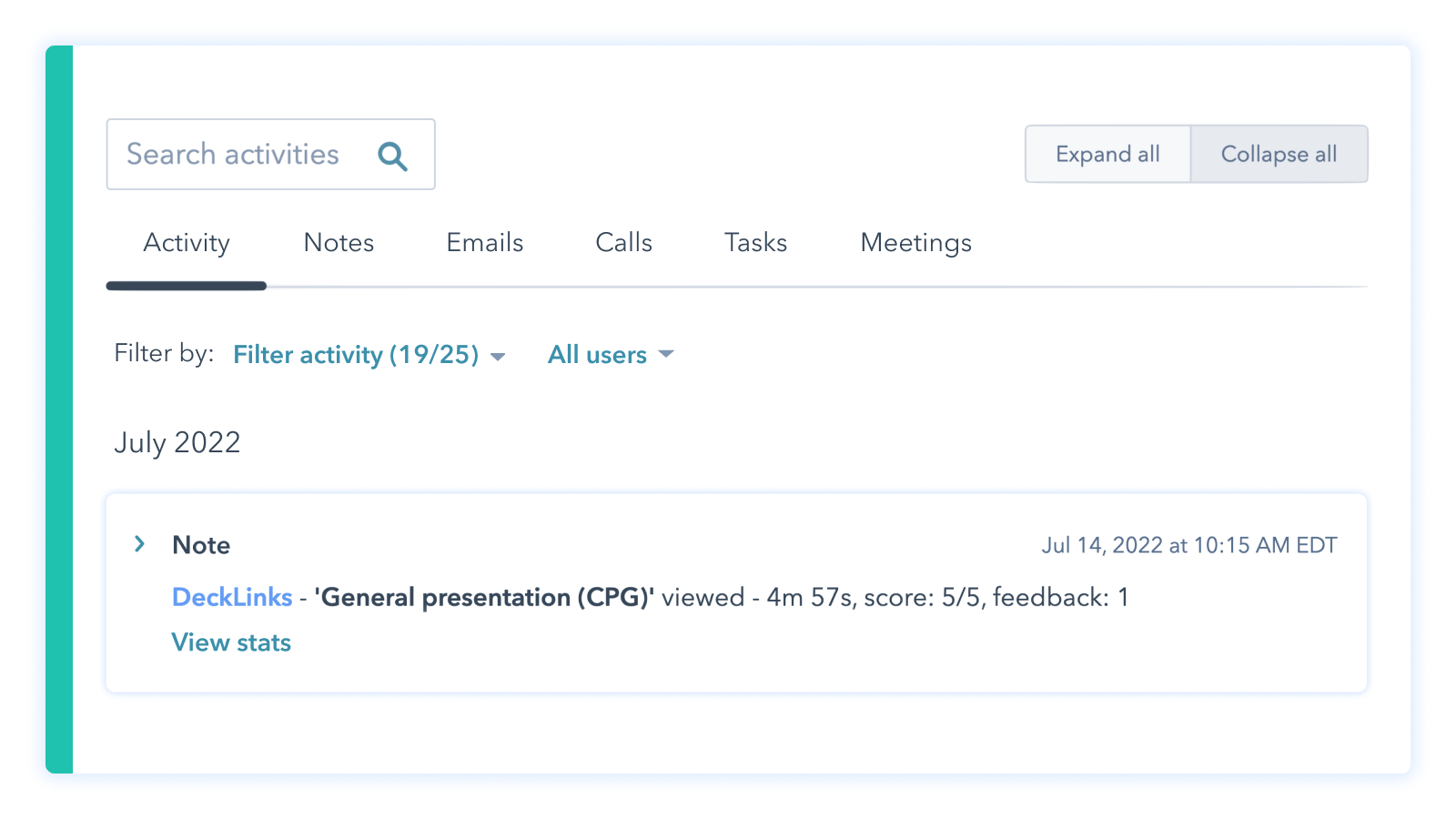Click the dropdown arrow next to All users

pyautogui.click(x=665, y=355)
